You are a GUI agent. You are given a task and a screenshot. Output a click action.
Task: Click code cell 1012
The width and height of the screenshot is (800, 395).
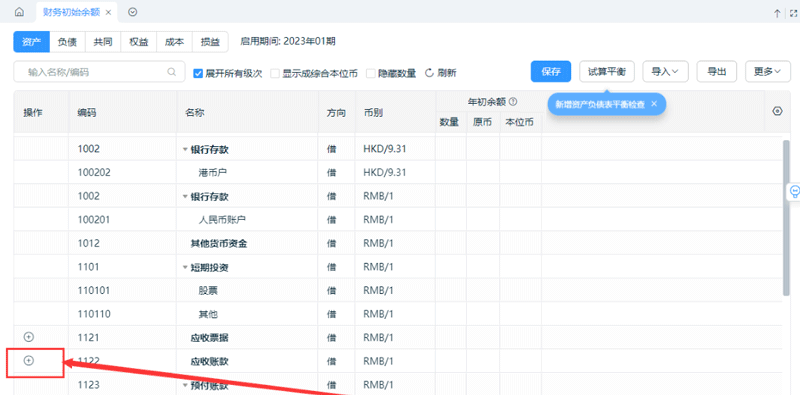88,243
